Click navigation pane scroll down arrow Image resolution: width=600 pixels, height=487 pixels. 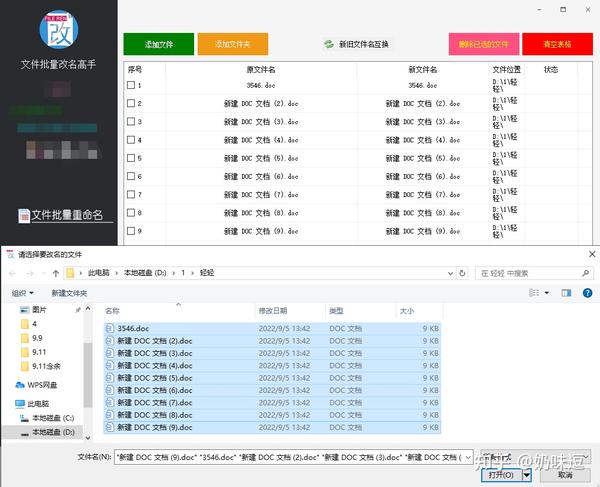[88, 438]
